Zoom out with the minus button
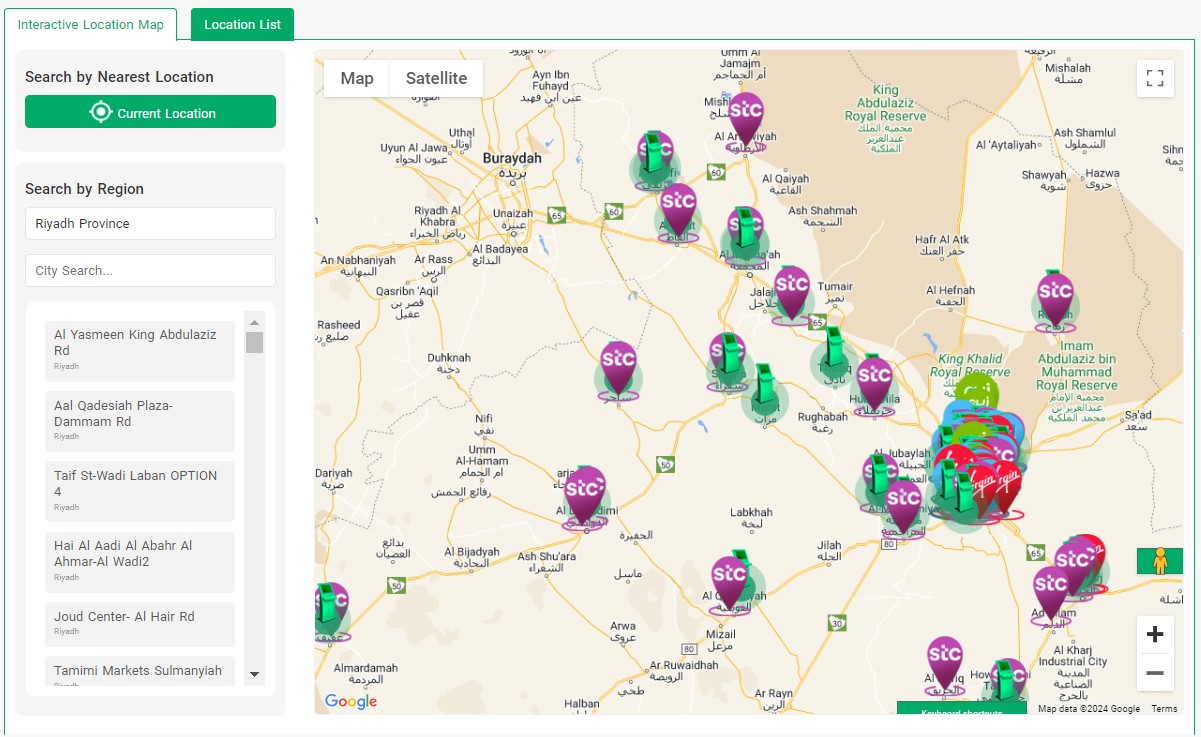Image resolution: width=1201 pixels, height=737 pixels. [1155, 673]
